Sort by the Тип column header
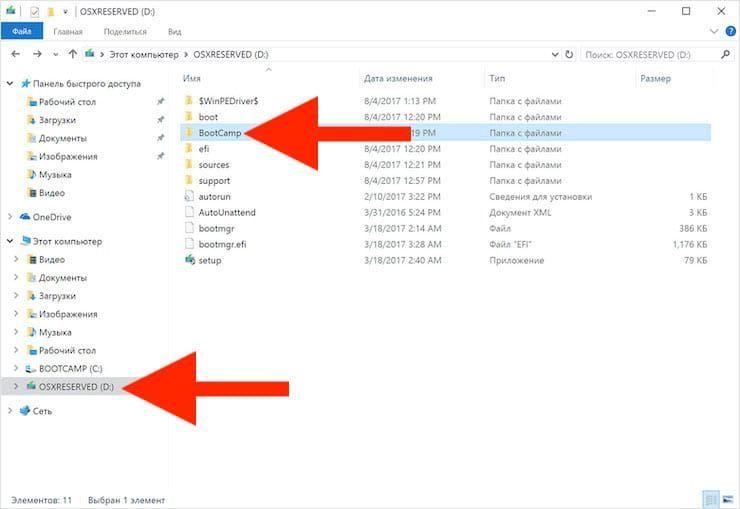This screenshot has height=509, width=740. (x=497, y=78)
